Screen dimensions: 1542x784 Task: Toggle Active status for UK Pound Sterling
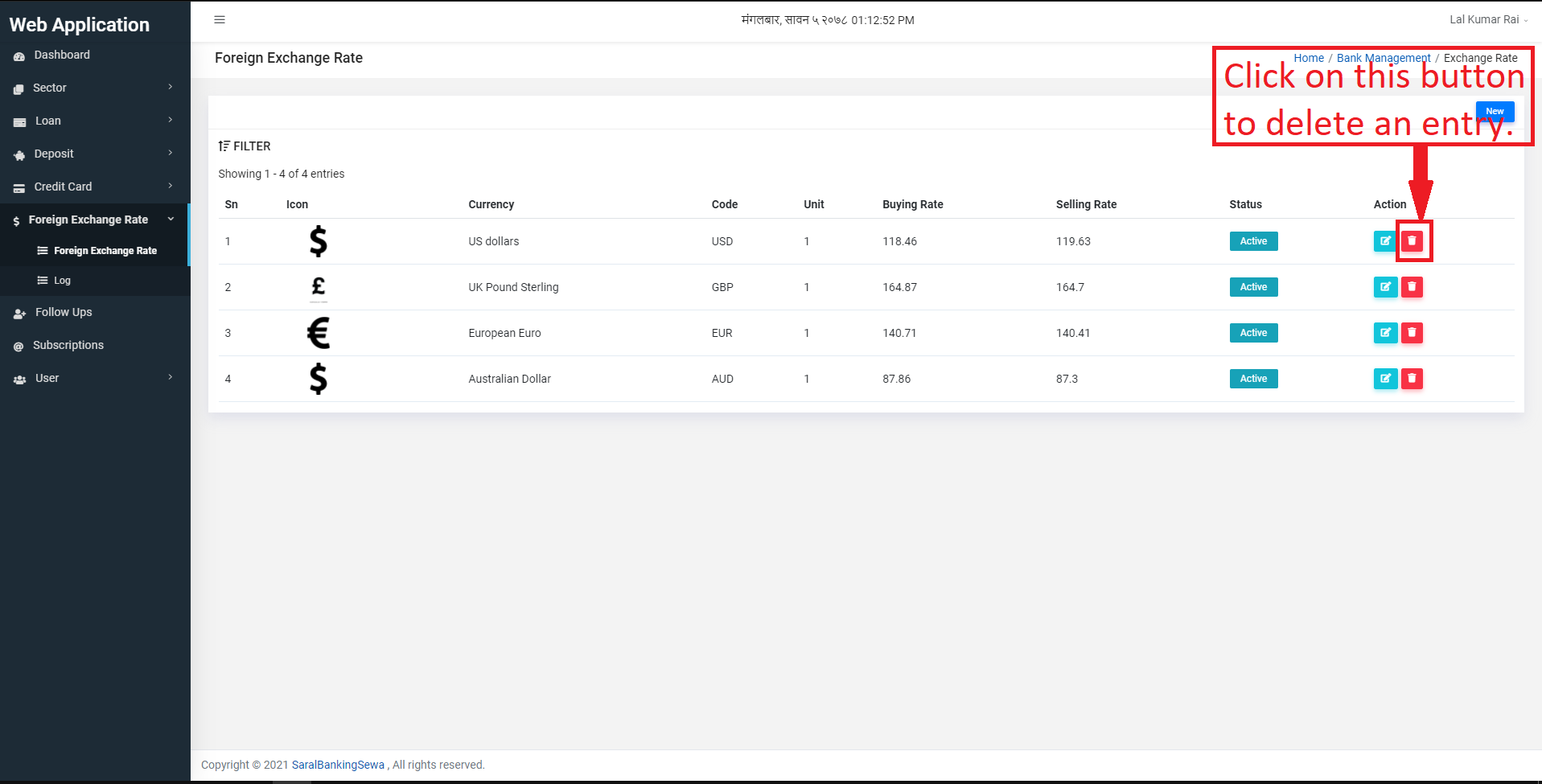click(x=1253, y=287)
